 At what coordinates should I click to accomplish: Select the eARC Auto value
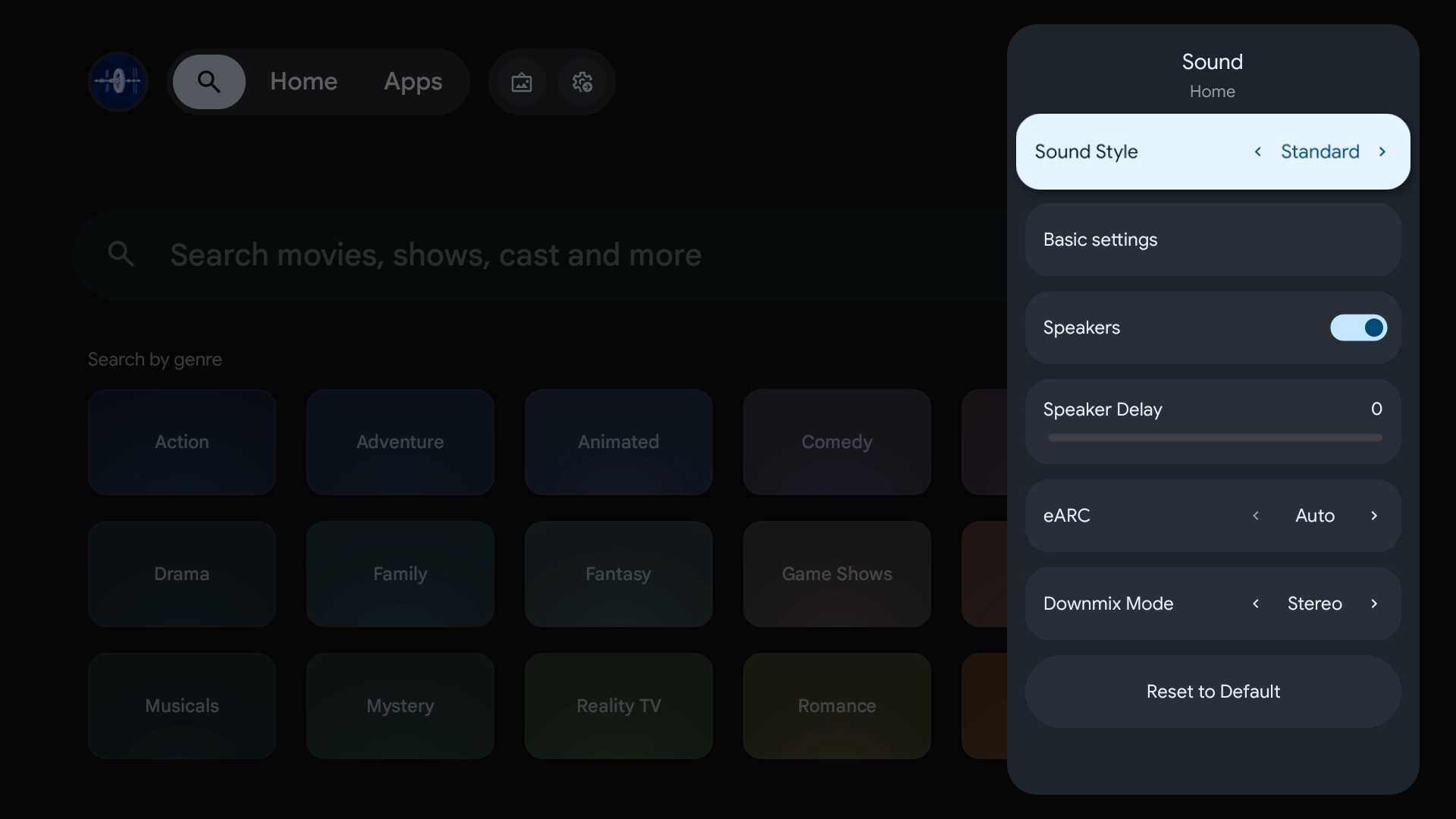click(x=1315, y=516)
